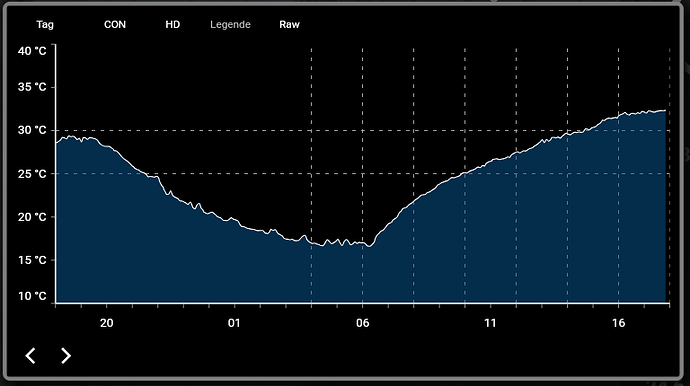Toggle the HD resolution option

point(172,25)
